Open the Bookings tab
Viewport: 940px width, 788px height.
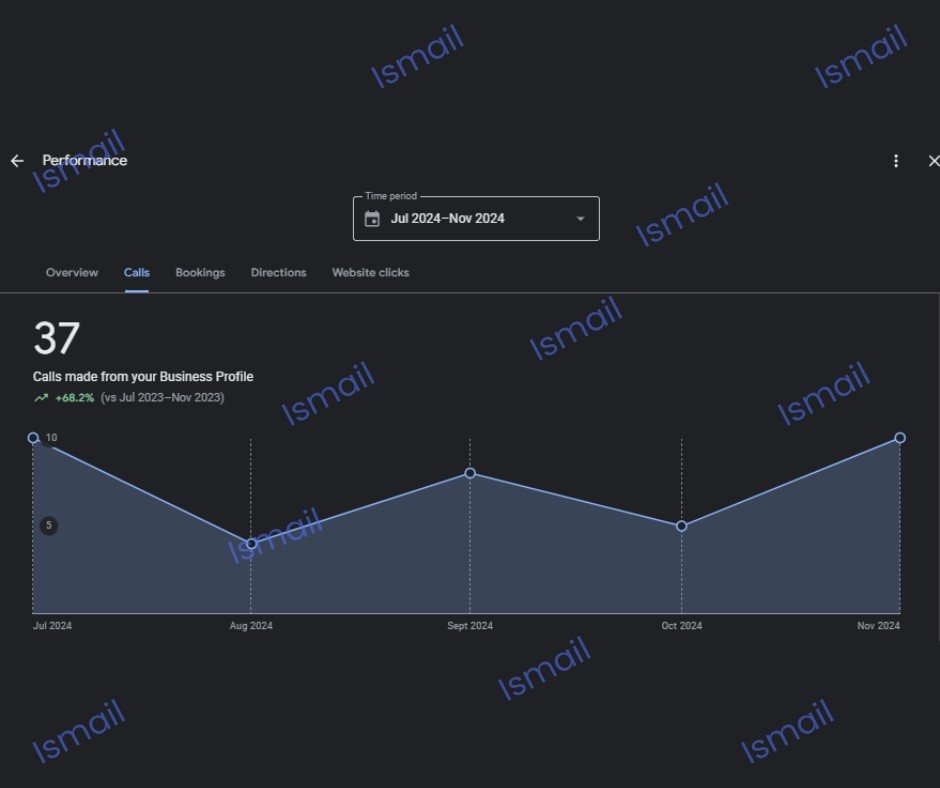(x=200, y=273)
